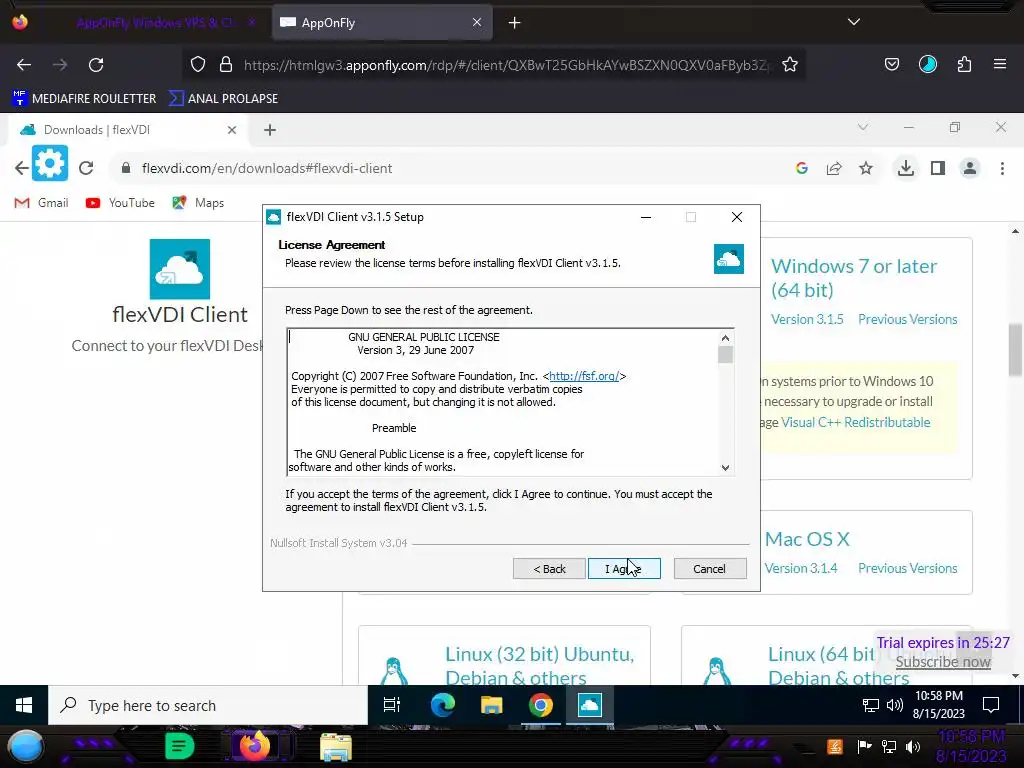
Task: Click the license text scroll up arrow
Action: tap(725, 338)
